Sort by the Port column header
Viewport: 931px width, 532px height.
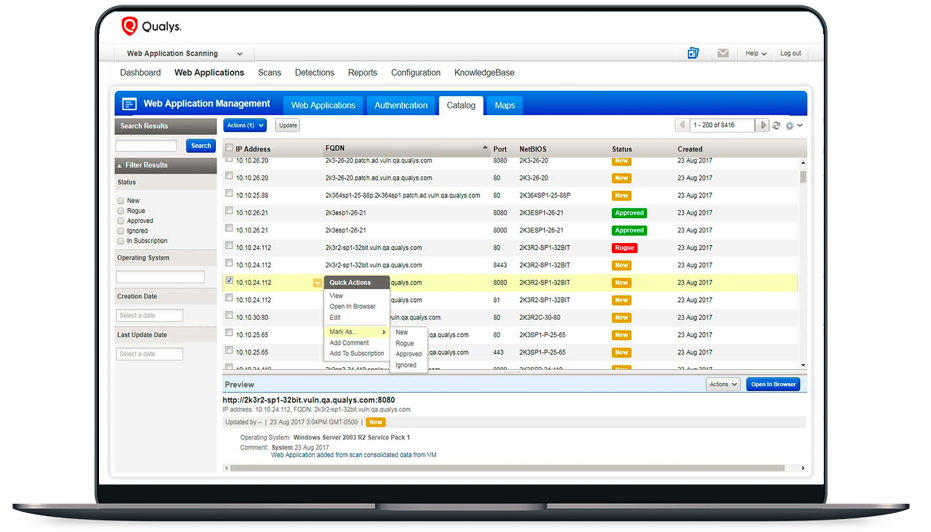tap(500, 150)
